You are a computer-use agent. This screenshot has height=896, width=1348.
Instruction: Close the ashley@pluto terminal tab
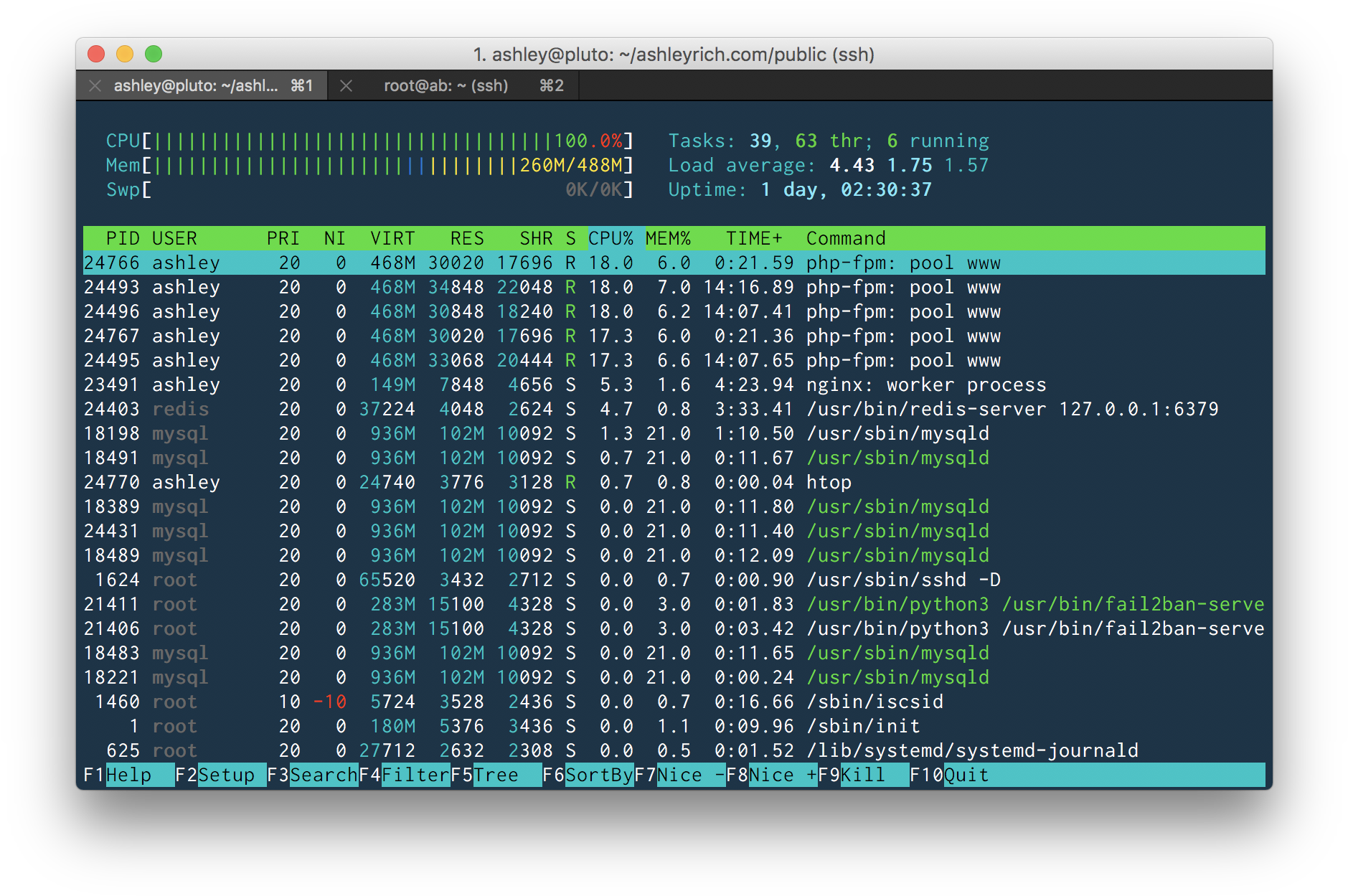(x=95, y=86)
